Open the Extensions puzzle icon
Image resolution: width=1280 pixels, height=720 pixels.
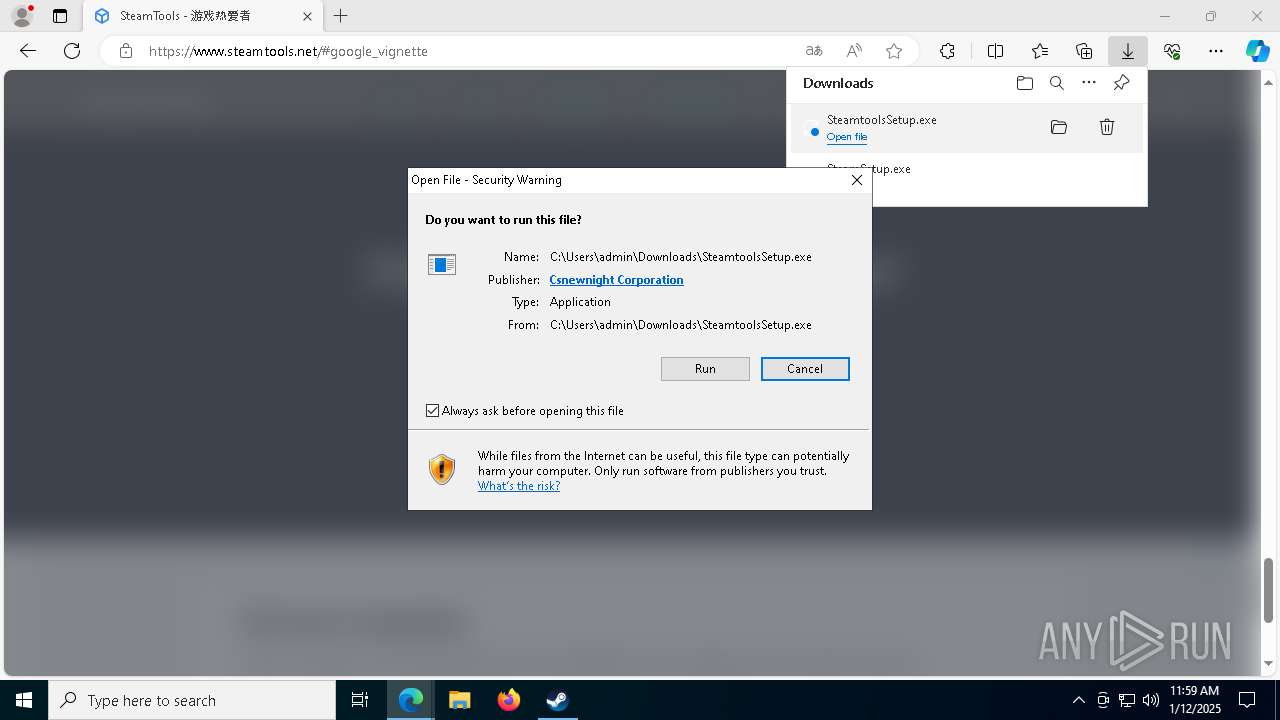[947, 51]
